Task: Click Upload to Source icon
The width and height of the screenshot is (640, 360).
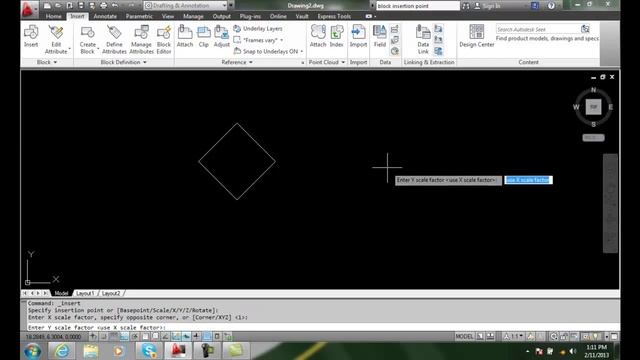Action: [x=438, y=40]
